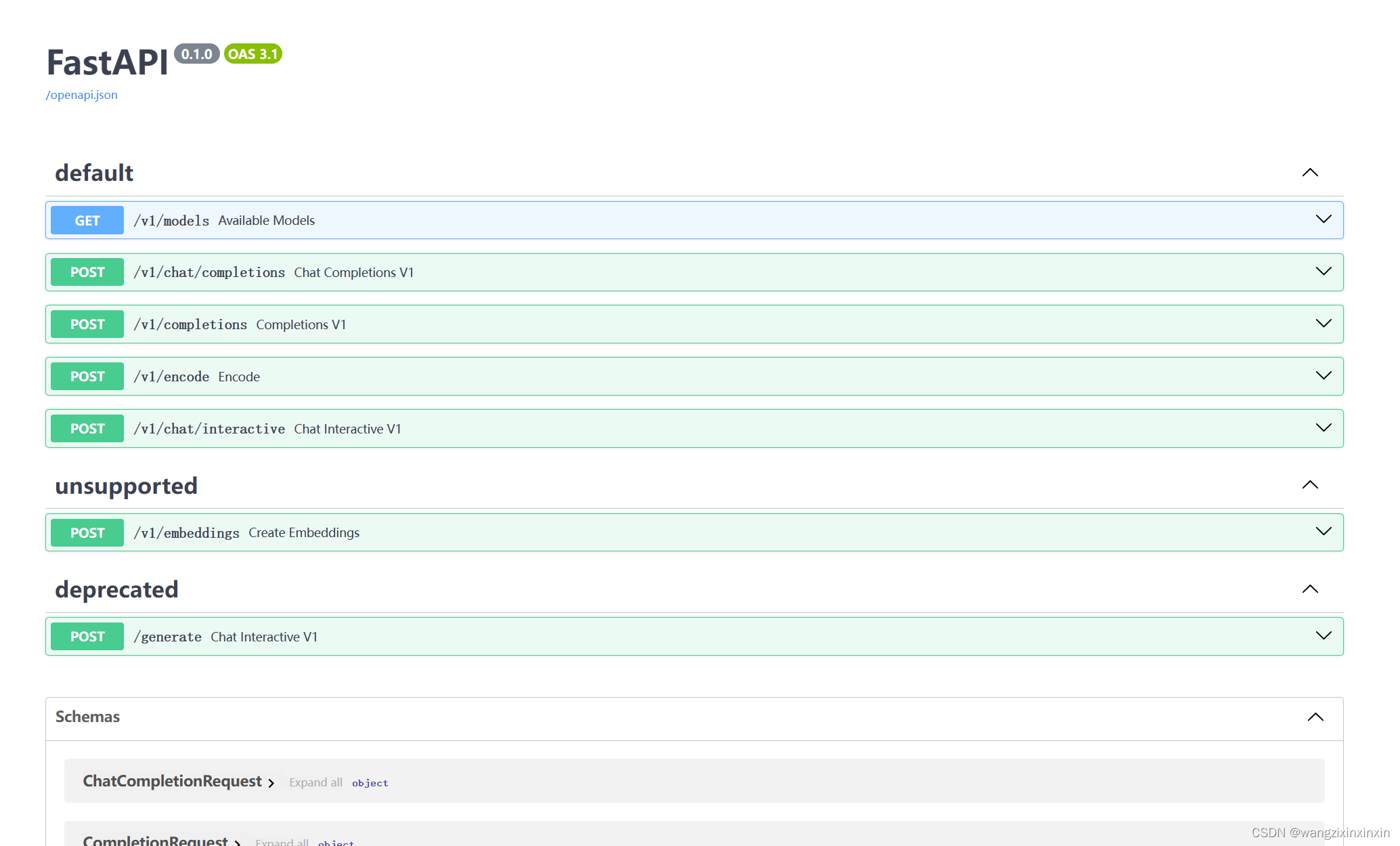Expand /generate endpoint arrow
This screenshot has height=846, width=1400.
[x=1323, y=636]
